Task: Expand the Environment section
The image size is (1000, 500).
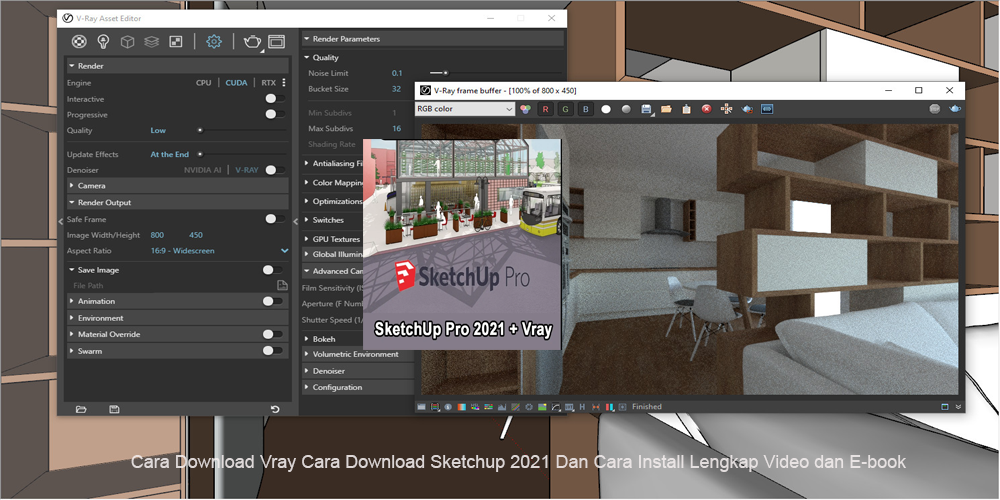Action: coord(177,318)
